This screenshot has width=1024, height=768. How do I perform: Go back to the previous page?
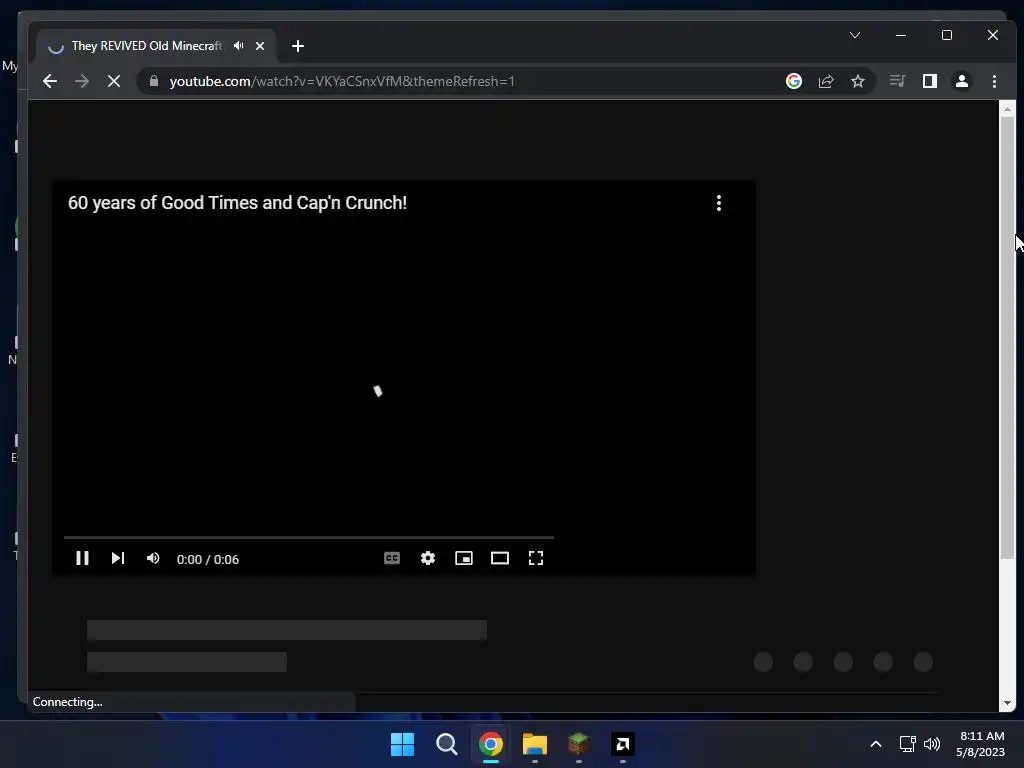coord(50,81)
